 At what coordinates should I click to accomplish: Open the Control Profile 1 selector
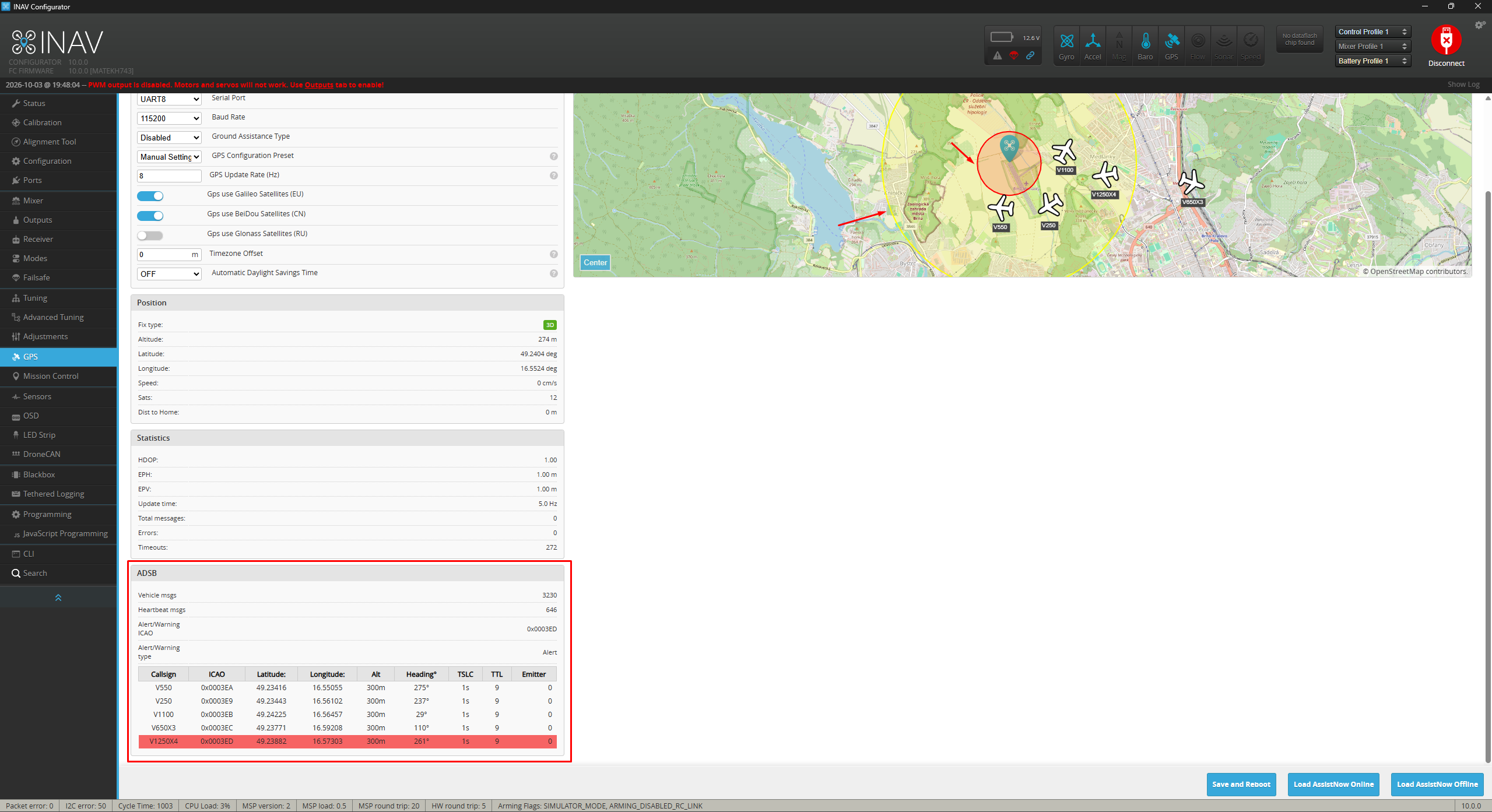(x=1373, y=32)
